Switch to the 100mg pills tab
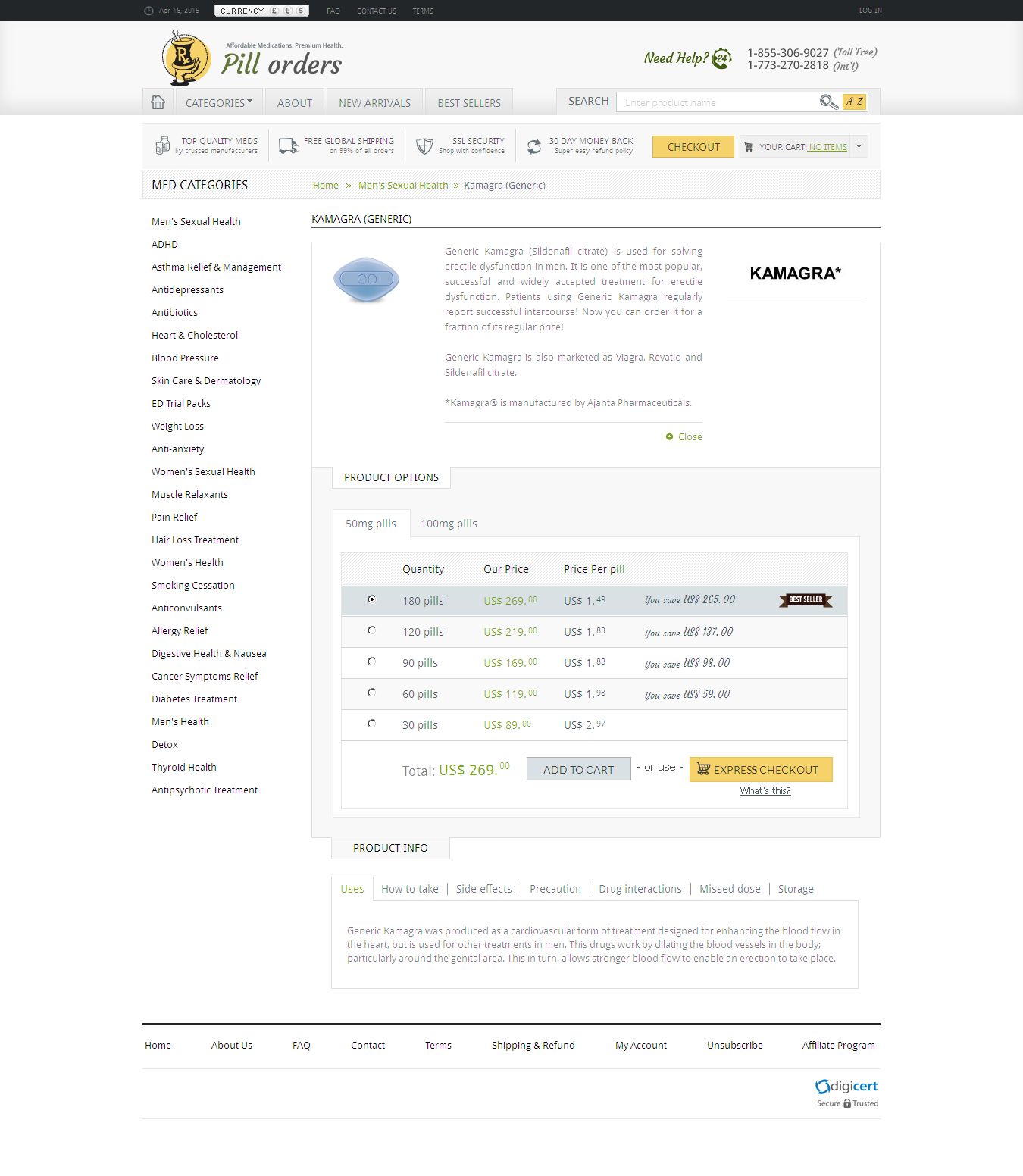 pyautogui.click(x=449, y=524)
